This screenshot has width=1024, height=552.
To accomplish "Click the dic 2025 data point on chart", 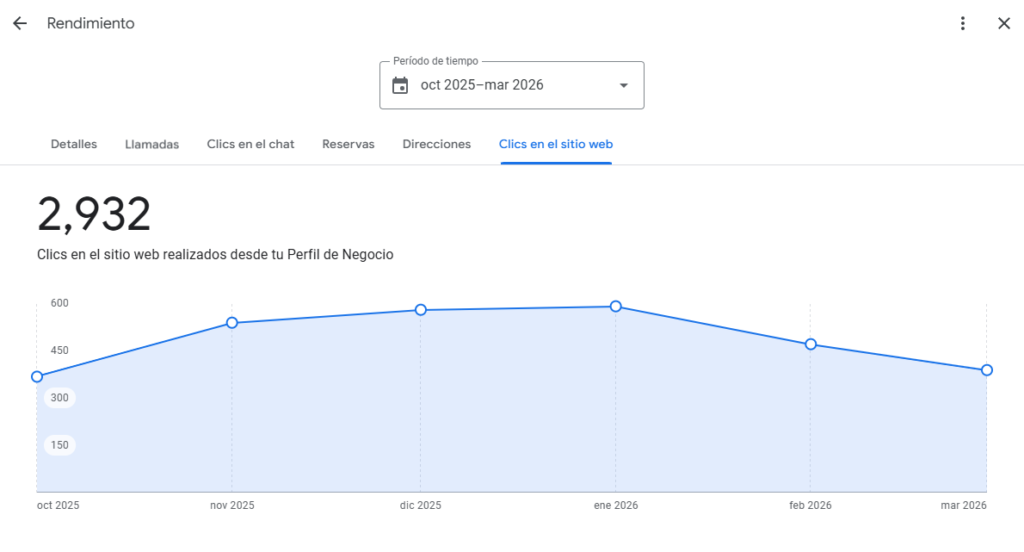I will (x=421, y=310).
